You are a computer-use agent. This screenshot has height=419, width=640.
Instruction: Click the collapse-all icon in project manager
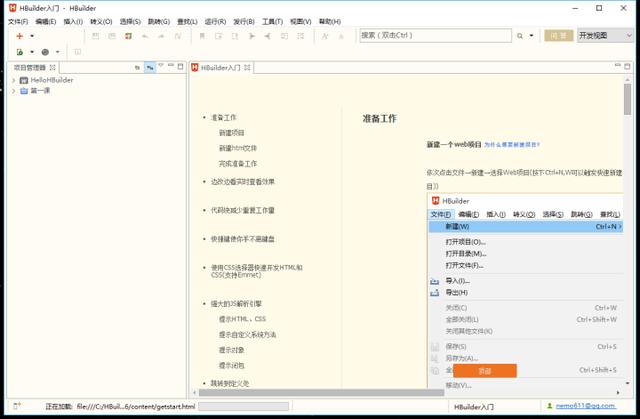coord(137,67)
